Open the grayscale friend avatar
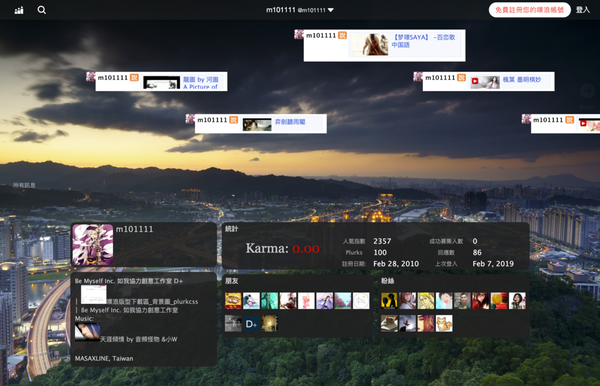This screenshot has width=600, height=386. [233, 324]
